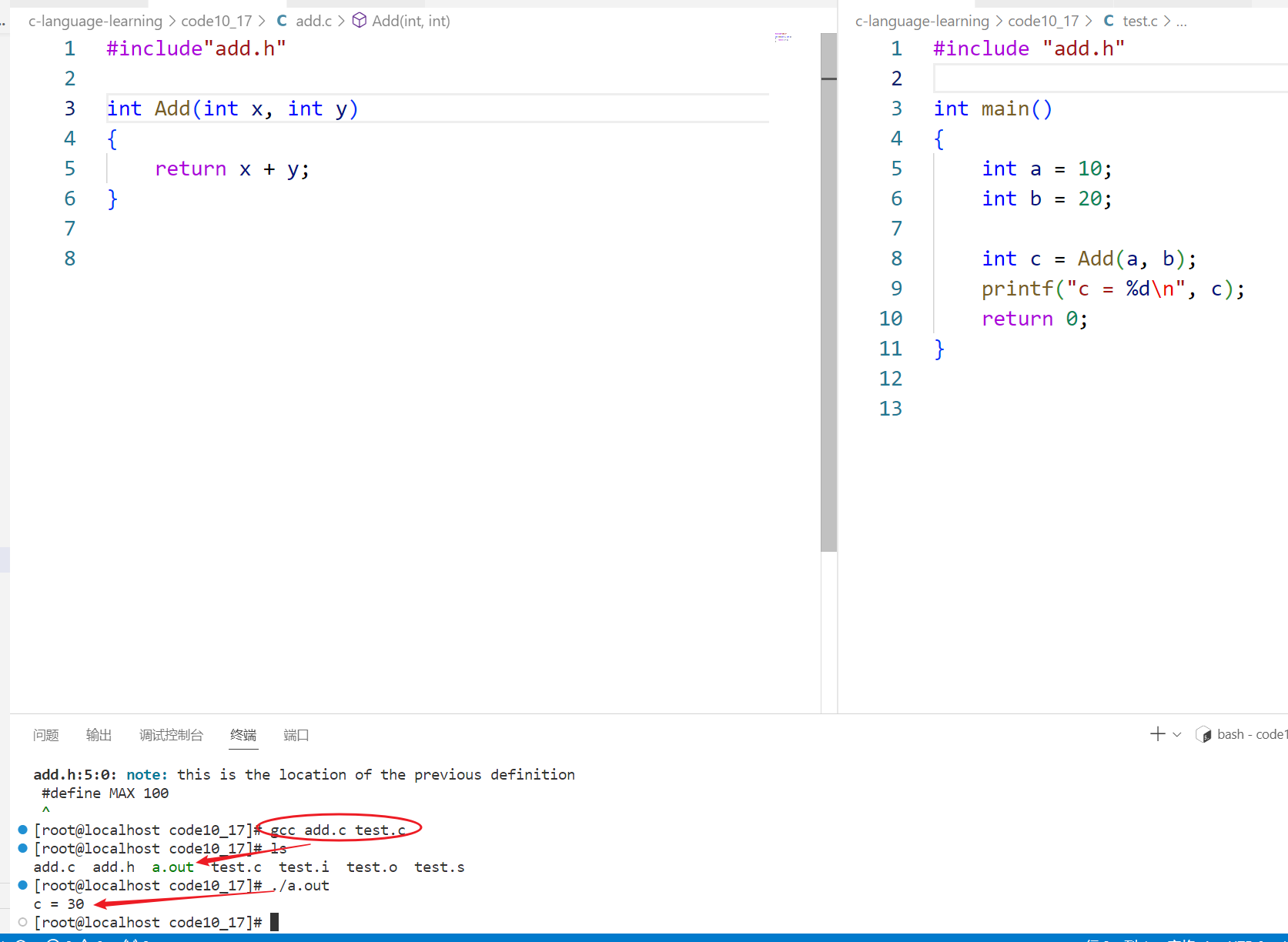Click code10_17 in the add.c breadcrumb
1288x942 pixels.
click(216, 21)
